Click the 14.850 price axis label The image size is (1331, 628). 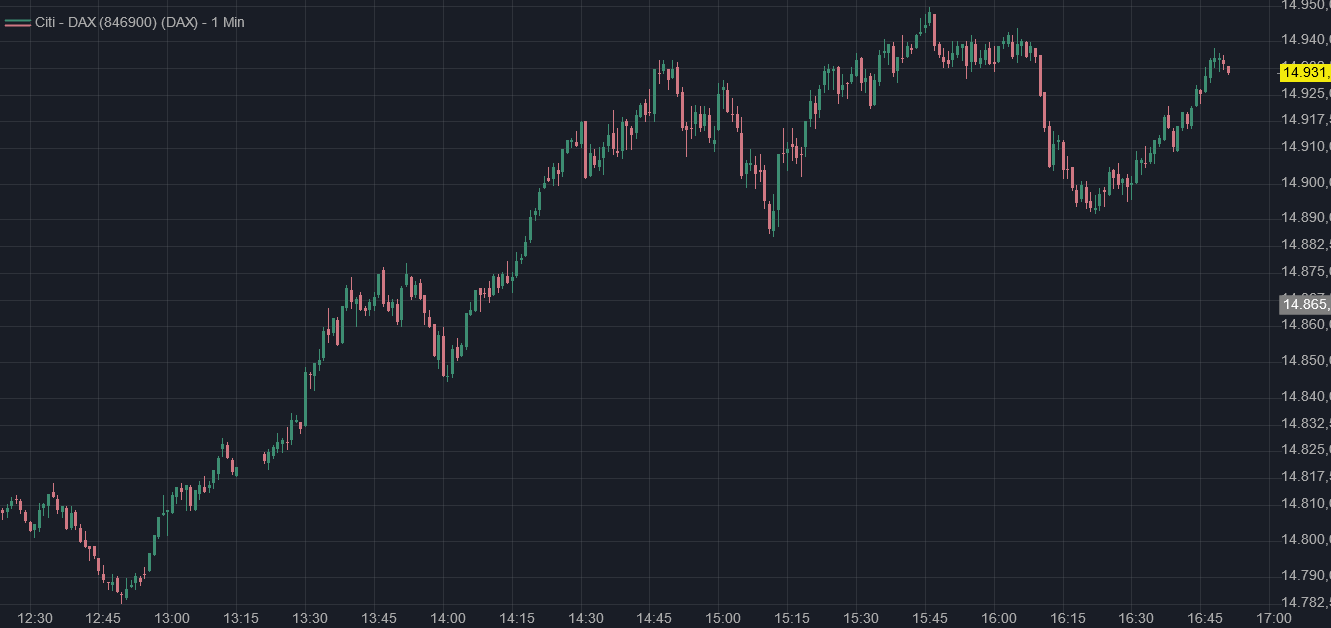coord(1305,360)
